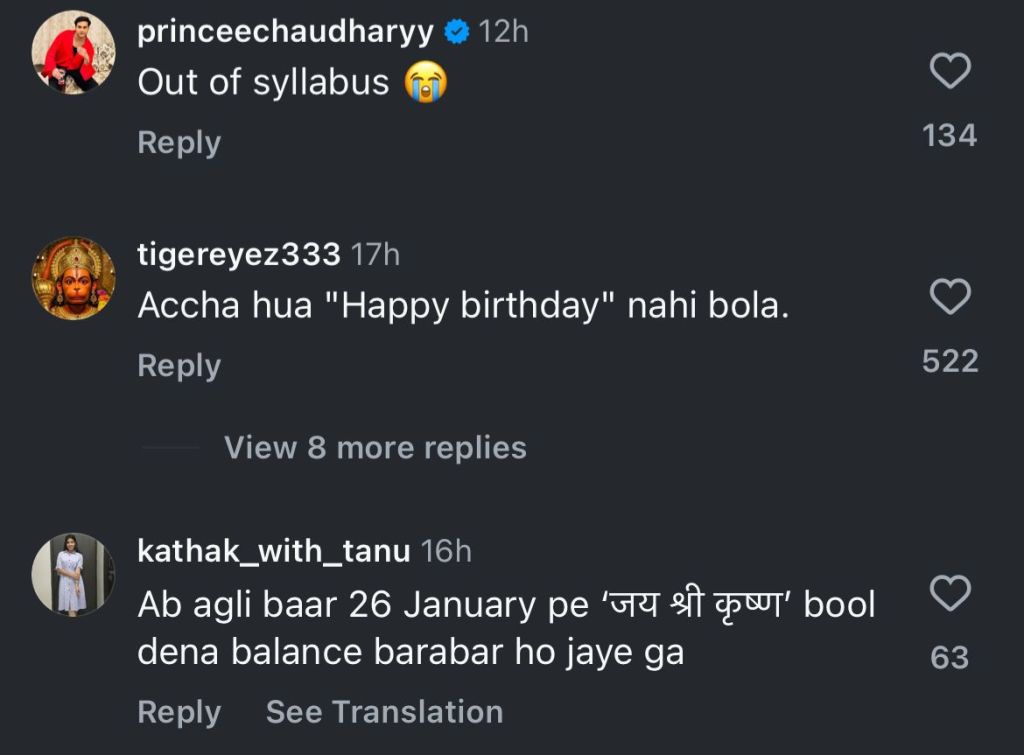View the 63 likes count
Screen dimensions: 1024x755
[x=950, y=657]
